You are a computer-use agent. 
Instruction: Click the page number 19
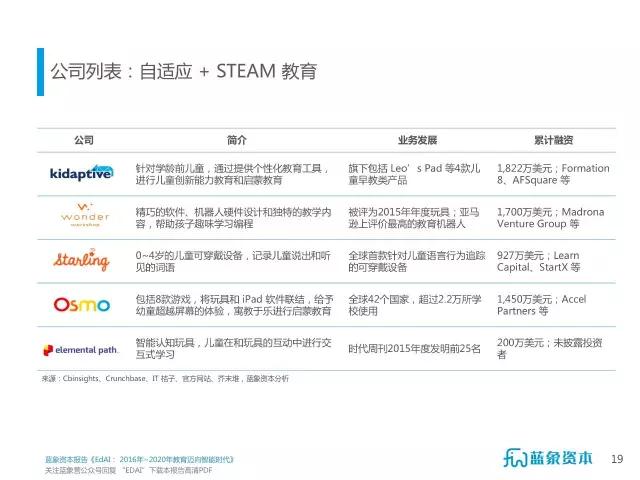[617, 459]
